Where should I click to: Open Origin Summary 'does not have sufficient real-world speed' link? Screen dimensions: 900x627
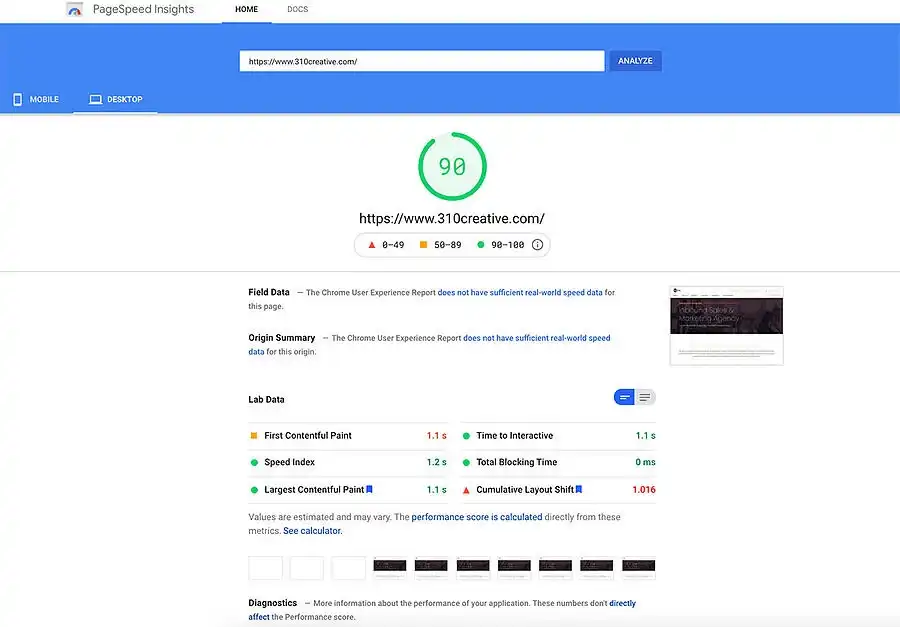pos(537,338)
